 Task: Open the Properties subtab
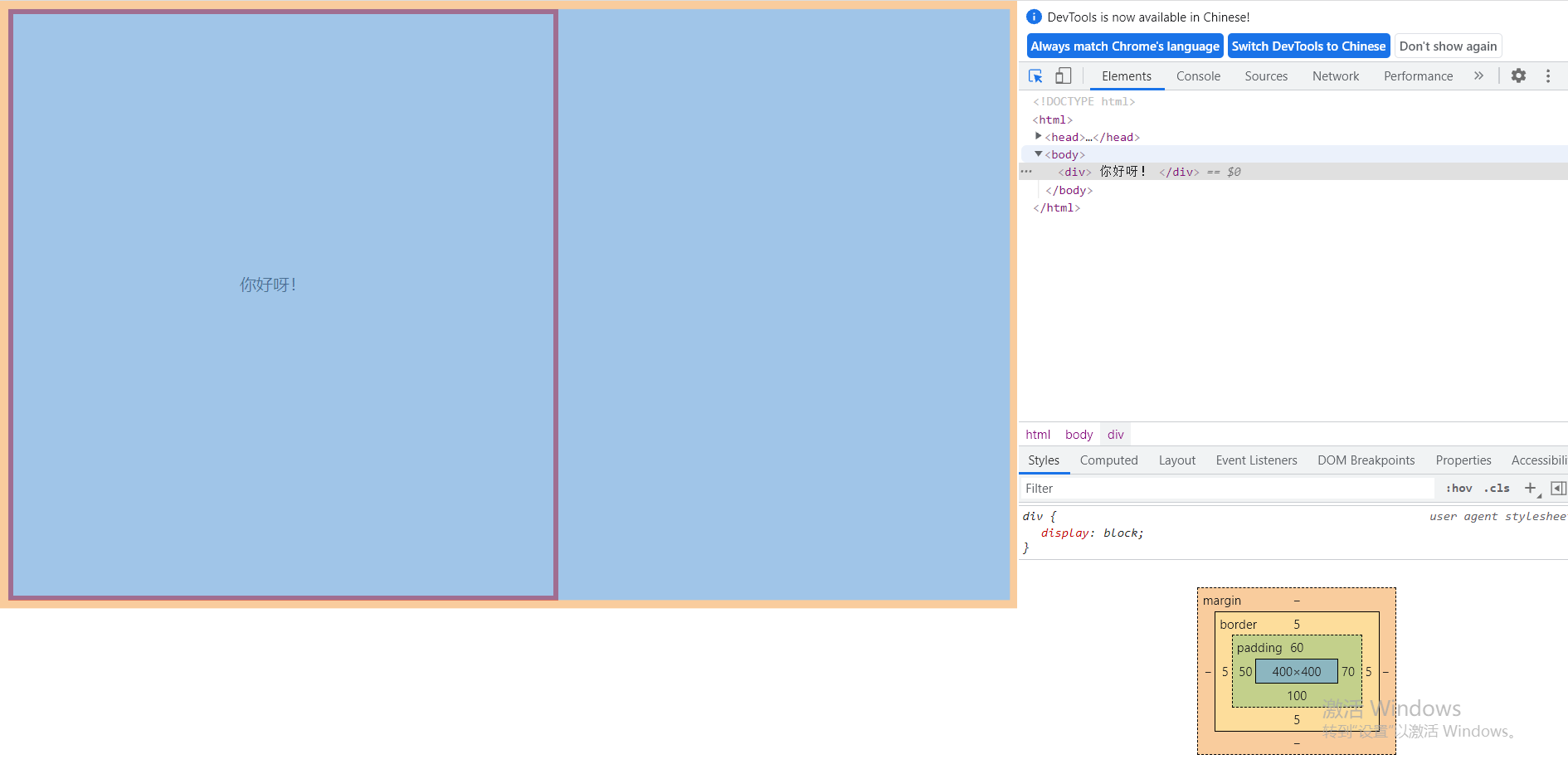point(1463,460)
